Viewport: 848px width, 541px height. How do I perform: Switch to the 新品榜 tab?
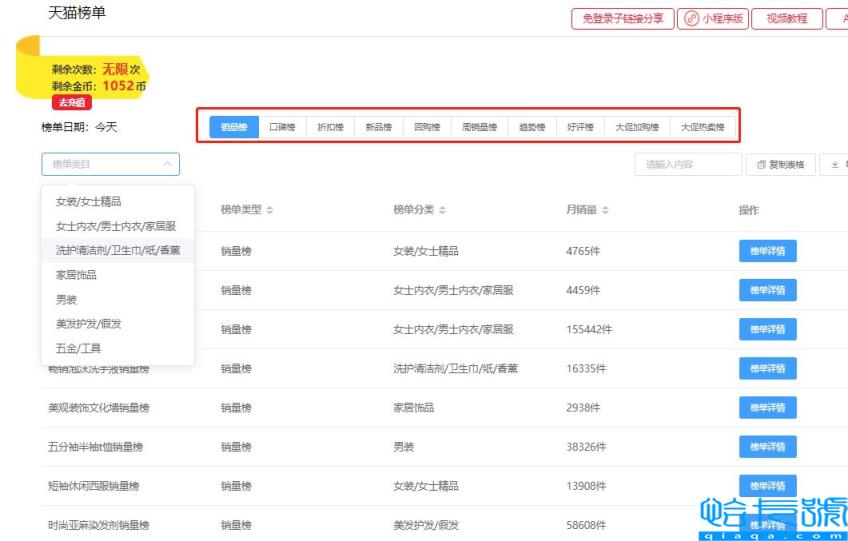[x=379, y=127]
